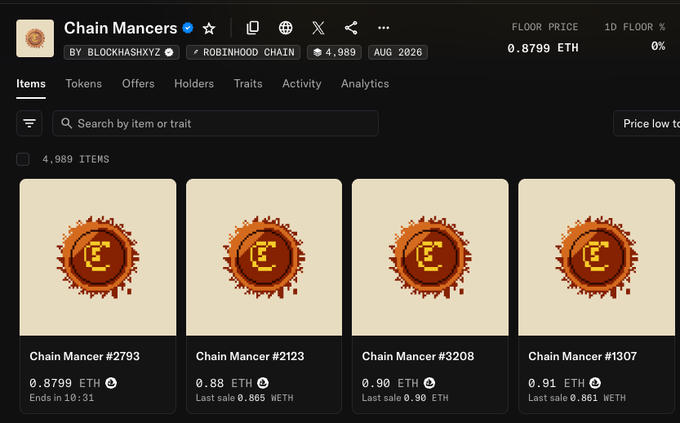This screenshot has width=680, height=423.
Task: Click the ROBINHOOD CHAIN badge
Action: pyautogui.click(x=243, y=52)
